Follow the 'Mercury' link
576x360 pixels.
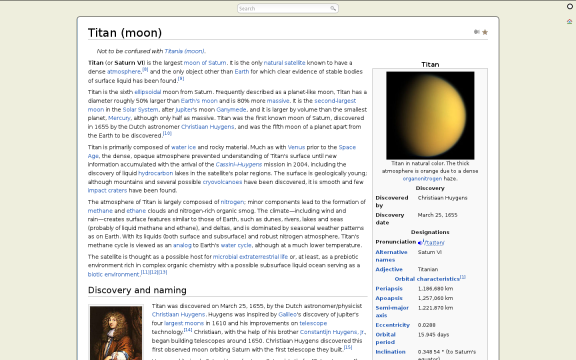[119, 118]
